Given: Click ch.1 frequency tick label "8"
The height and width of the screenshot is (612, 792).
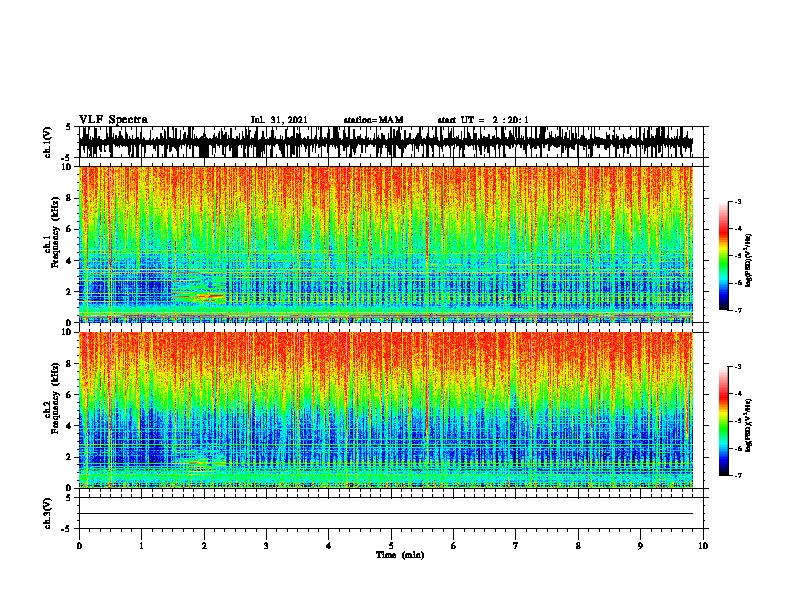Looking at the screenshot, I should click(x=70, y=198).
